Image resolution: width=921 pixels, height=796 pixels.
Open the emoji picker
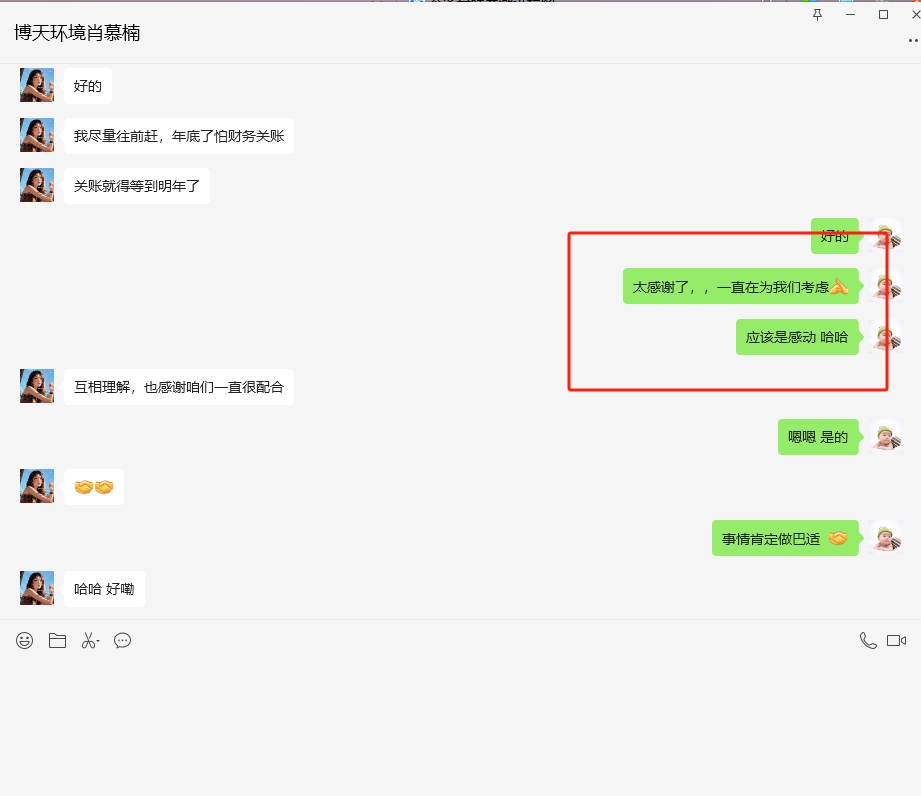point(25,641)
